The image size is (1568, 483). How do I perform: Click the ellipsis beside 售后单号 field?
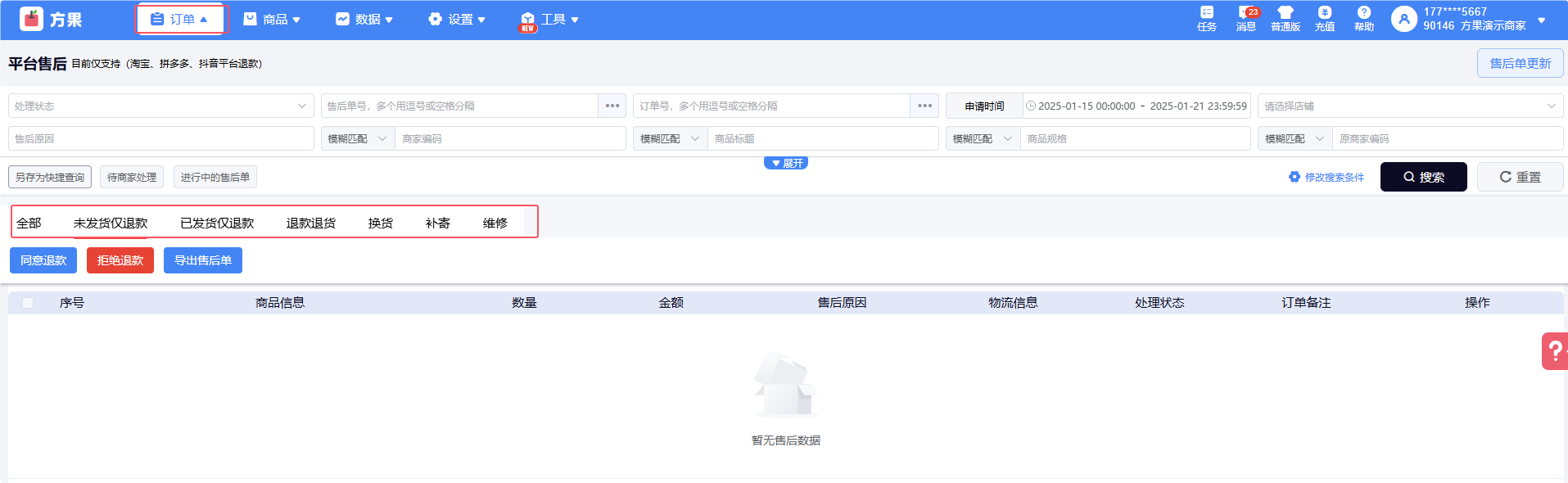click(x=612, y=106)
